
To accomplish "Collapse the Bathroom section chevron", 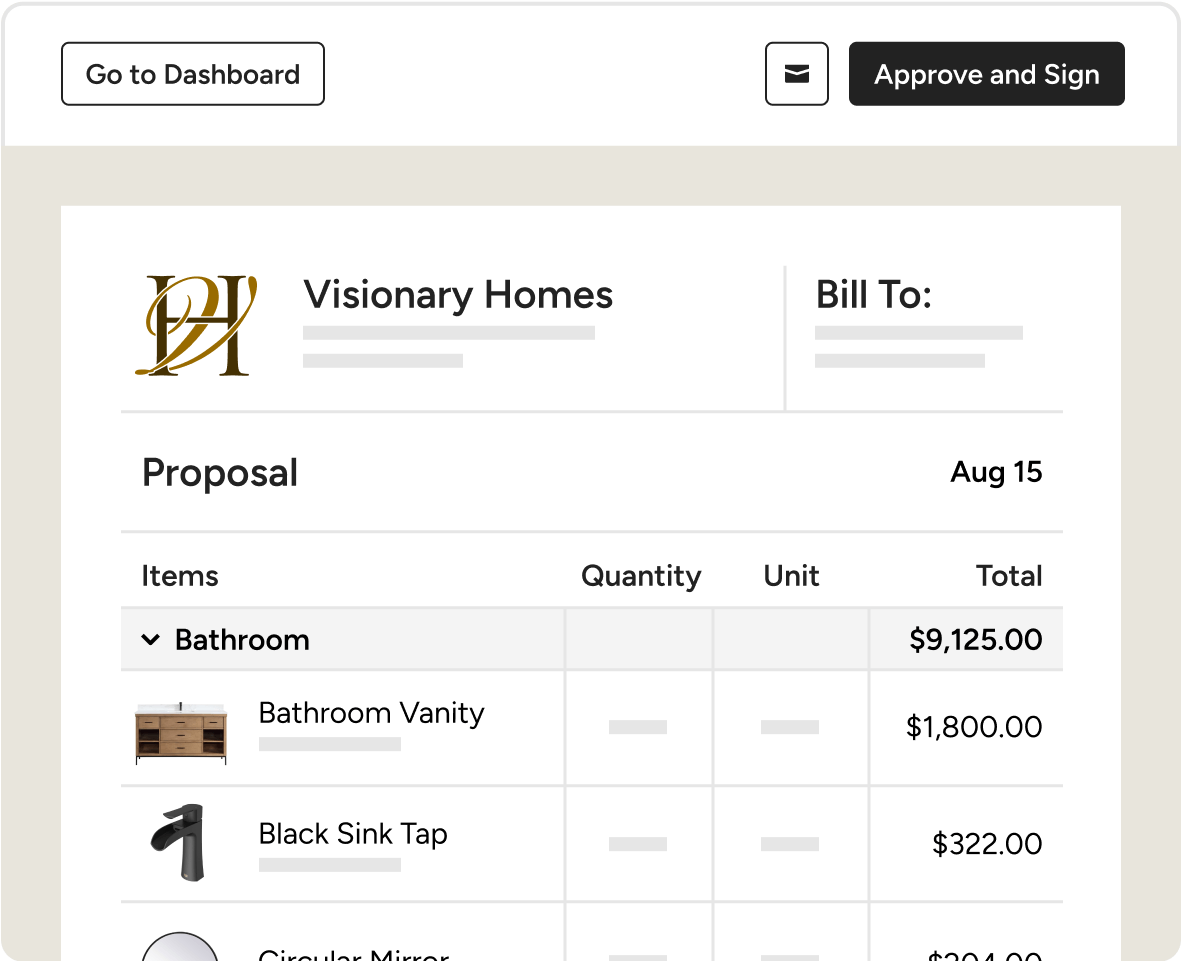I will coord(151,640).
